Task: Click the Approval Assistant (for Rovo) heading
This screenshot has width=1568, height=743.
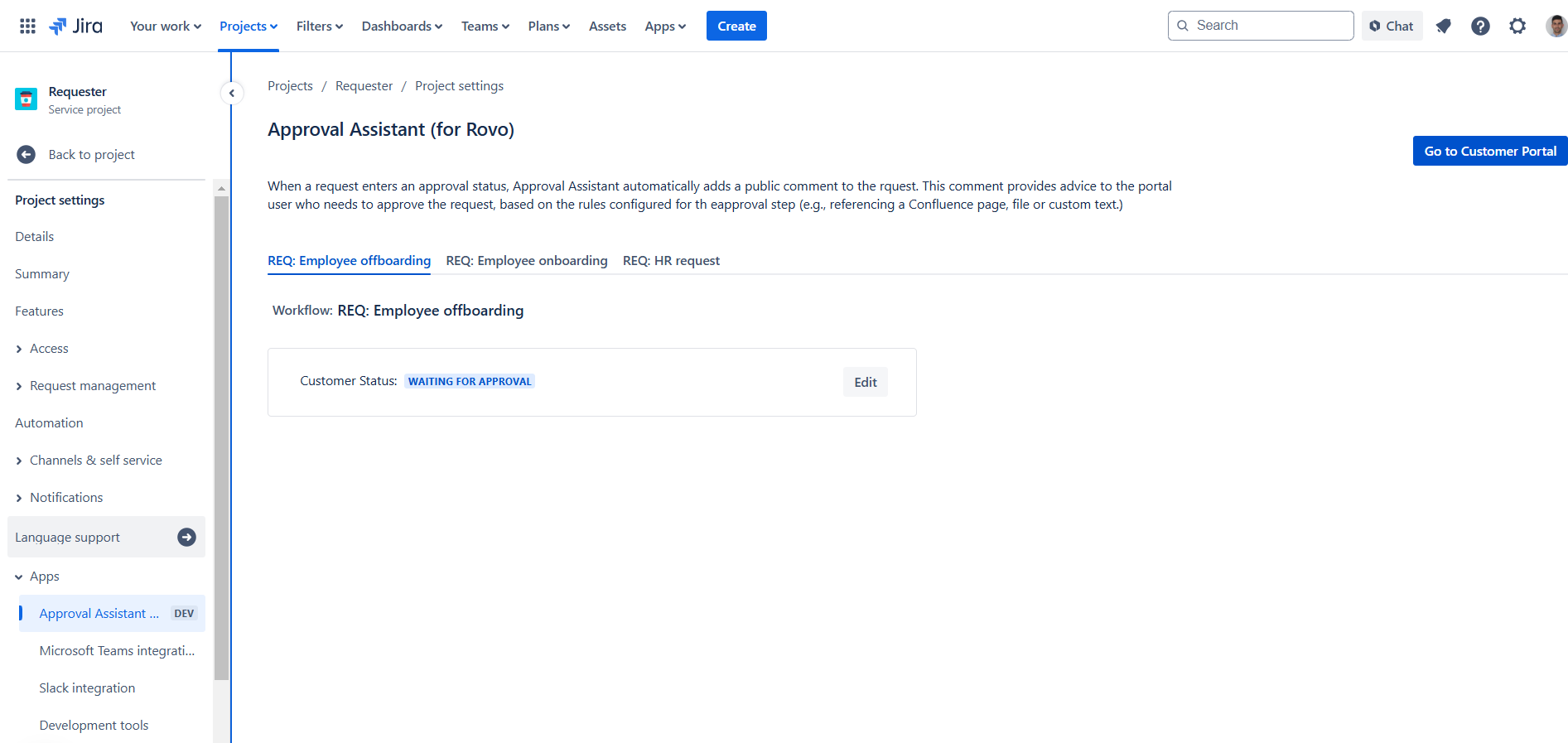Action: pyautogui.click(x=391, y=129)
